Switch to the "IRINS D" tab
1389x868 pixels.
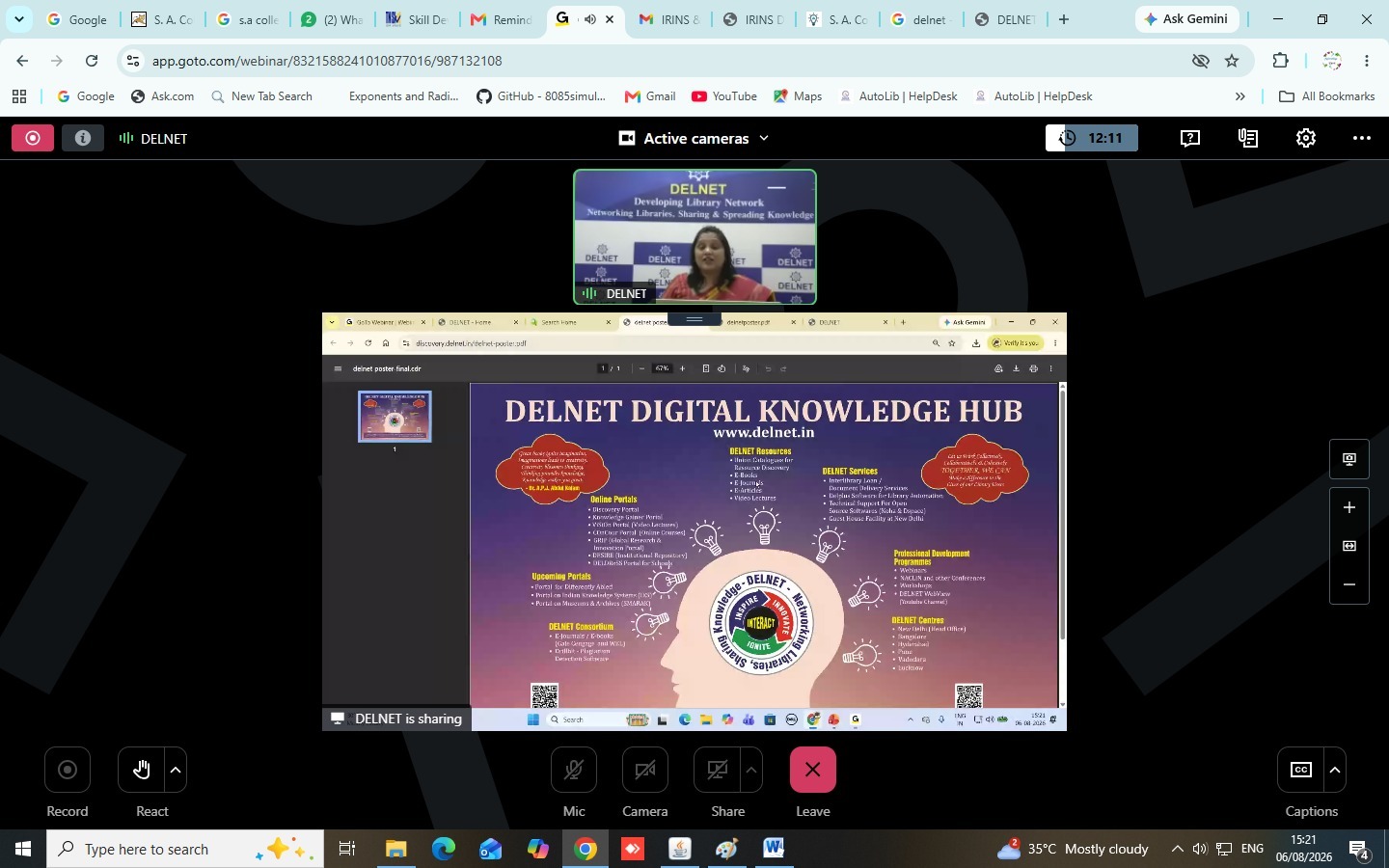click(x=754, y=19)
